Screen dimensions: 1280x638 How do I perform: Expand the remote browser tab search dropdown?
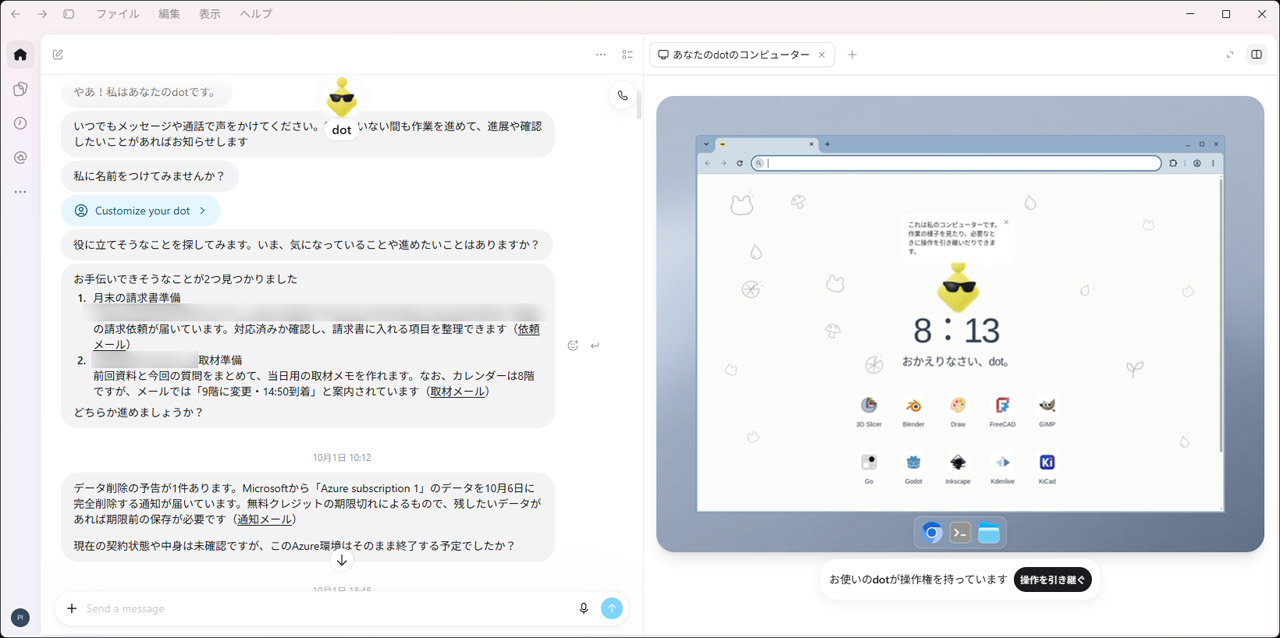[706, 144]
